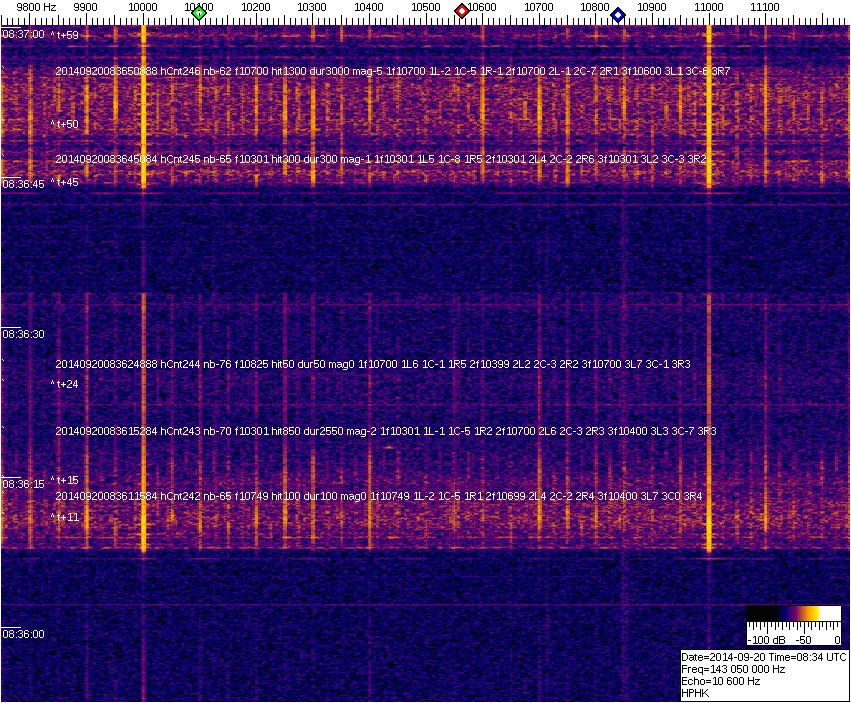Screen dimensions: 851x703
Task: Click the Freq=143 050 000 Hz info line
Action: [x=732, y=669]
